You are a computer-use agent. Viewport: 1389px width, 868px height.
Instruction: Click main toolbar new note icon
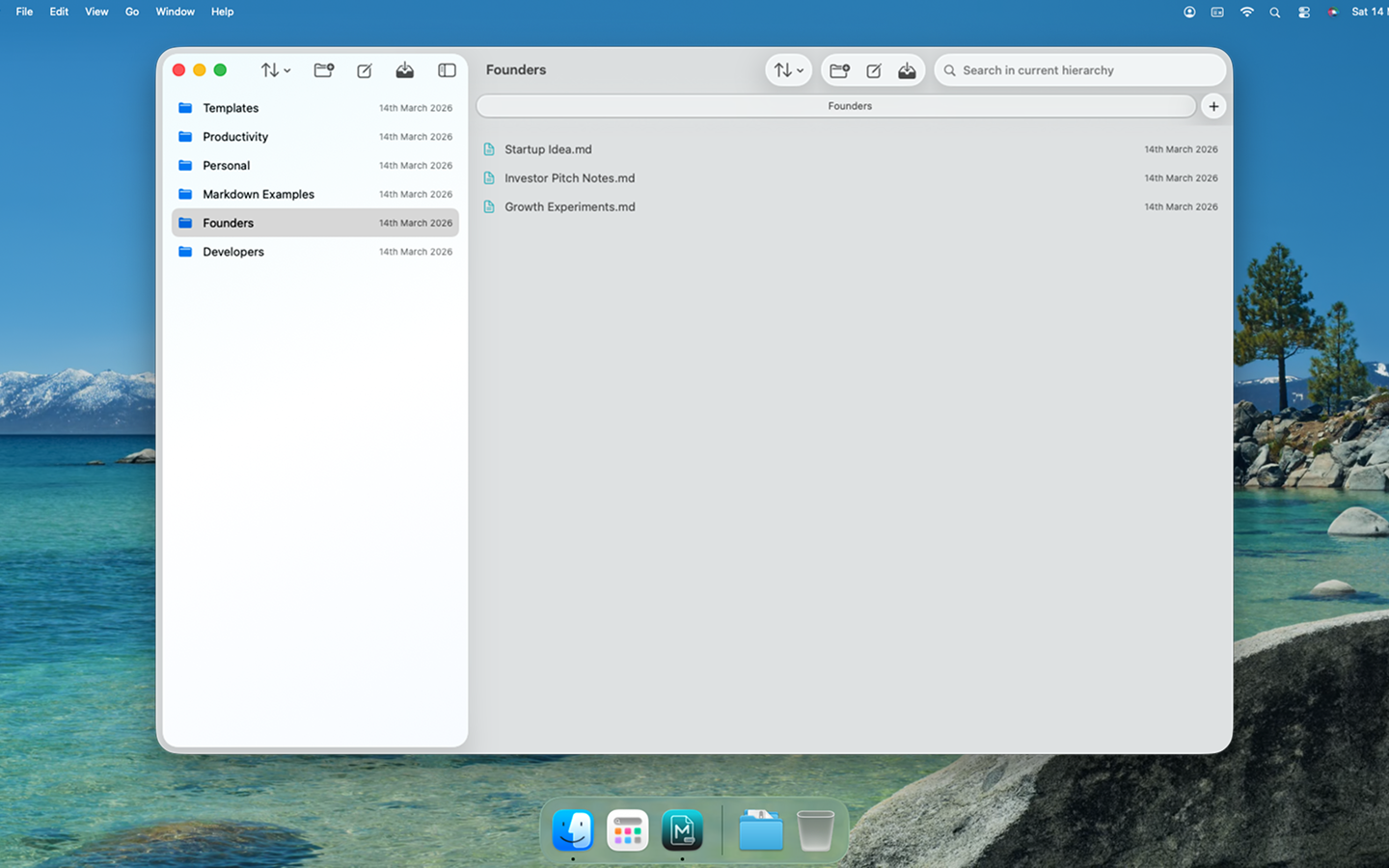874,70
